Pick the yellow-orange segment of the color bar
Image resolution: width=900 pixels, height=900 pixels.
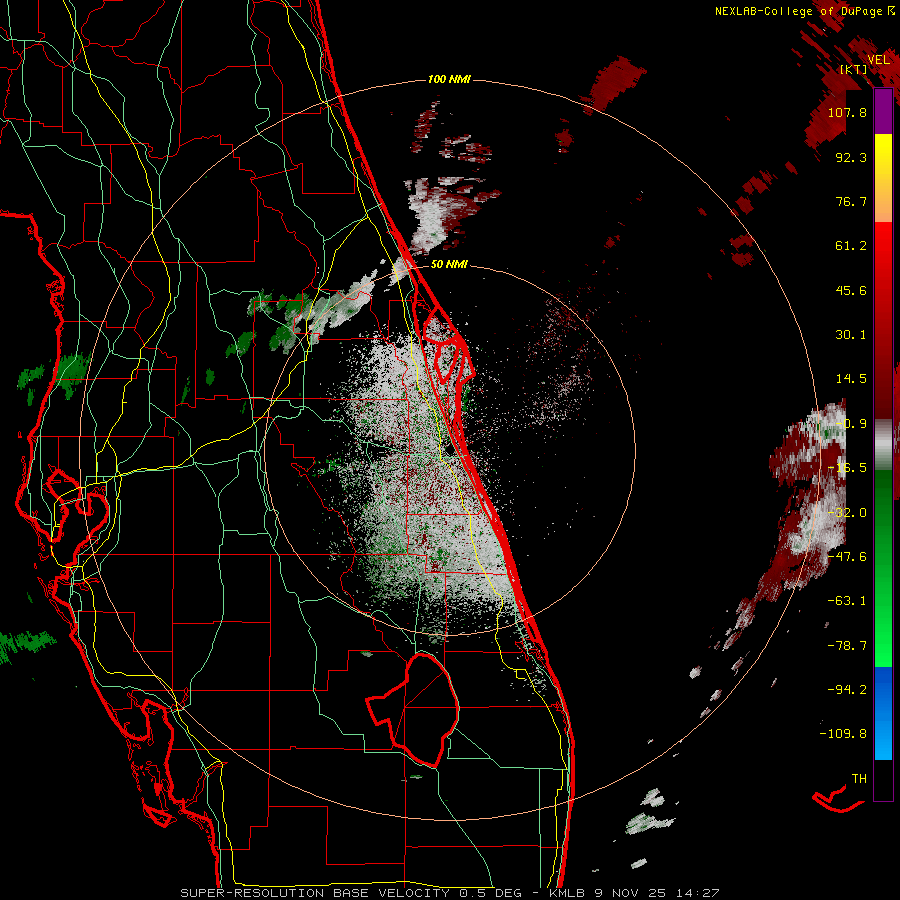pos(883,178)
